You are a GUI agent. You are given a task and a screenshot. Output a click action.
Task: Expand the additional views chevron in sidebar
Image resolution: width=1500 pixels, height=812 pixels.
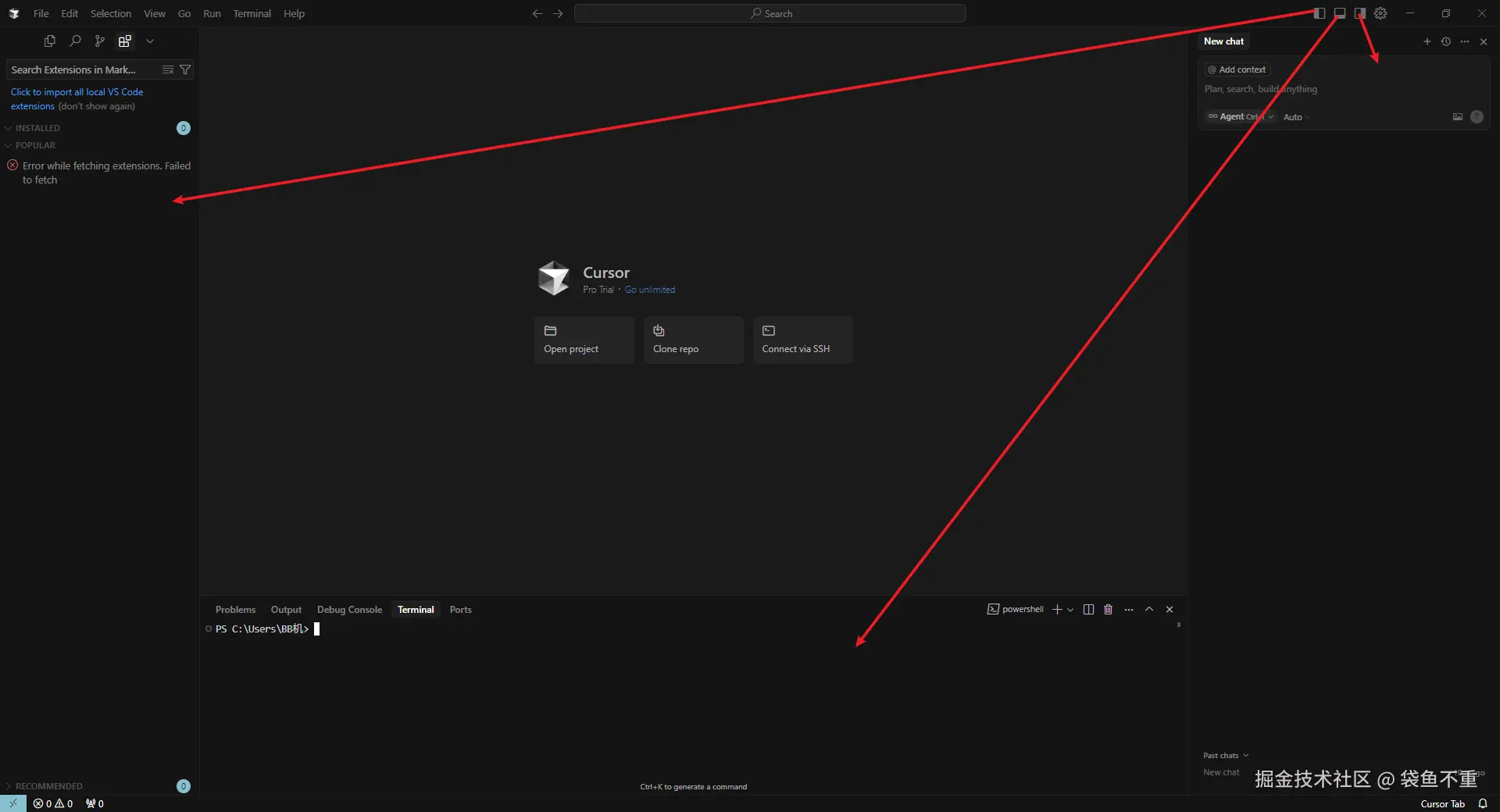(x=150, y=41)
